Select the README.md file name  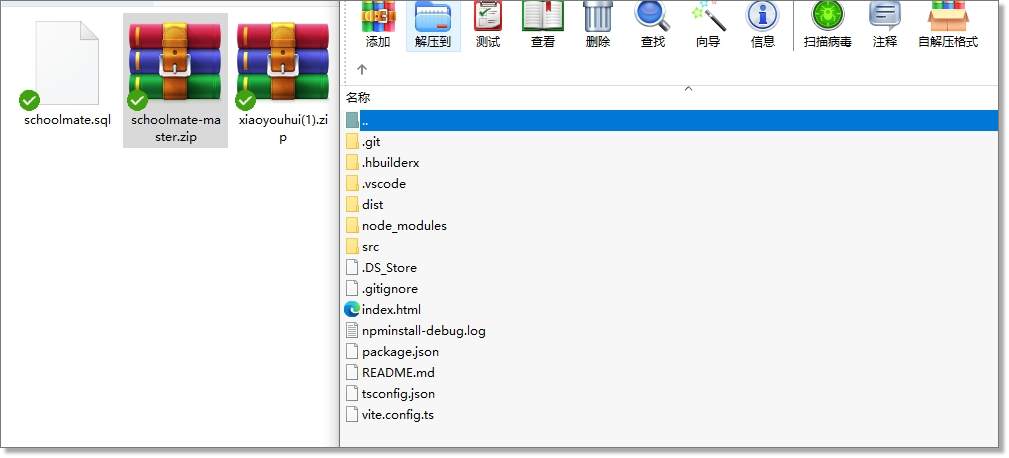398,372
